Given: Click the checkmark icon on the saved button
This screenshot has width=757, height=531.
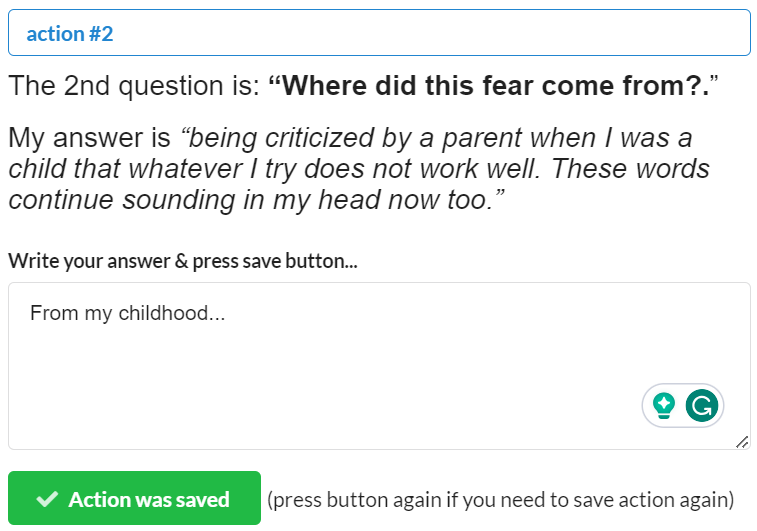Looking at the screenshot, I should point(47,499).
